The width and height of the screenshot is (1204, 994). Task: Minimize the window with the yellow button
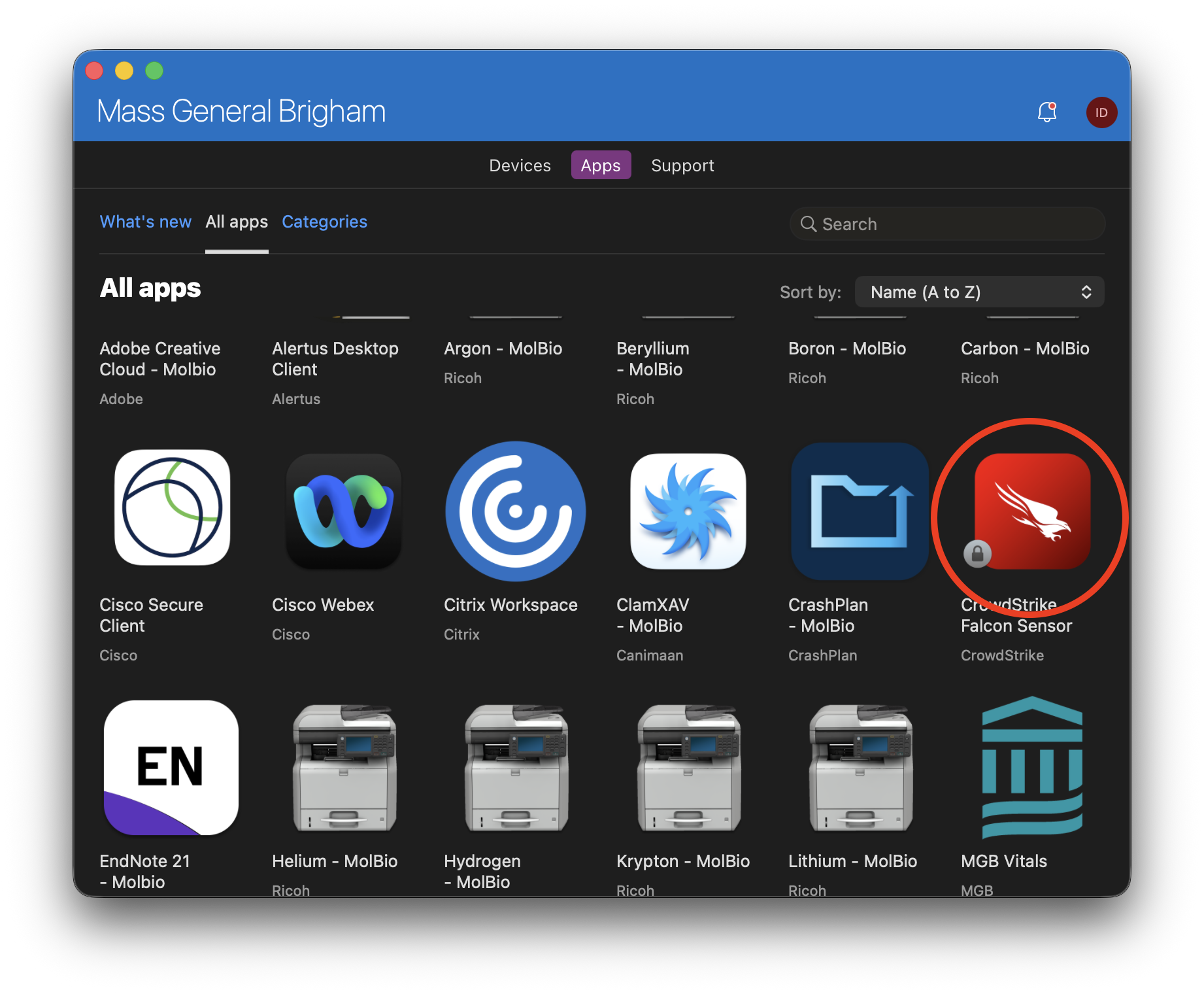tap(124, 70)
